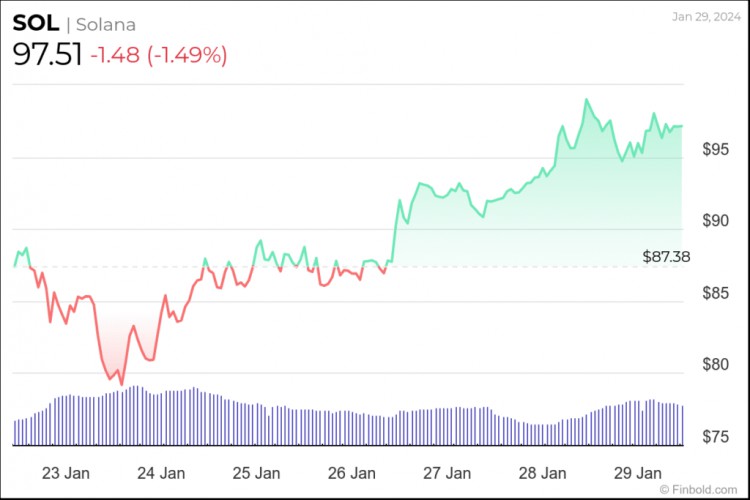This screenshot has width=750, height=500.
Task: Click the Solana name label
Action: coord(106,24)
